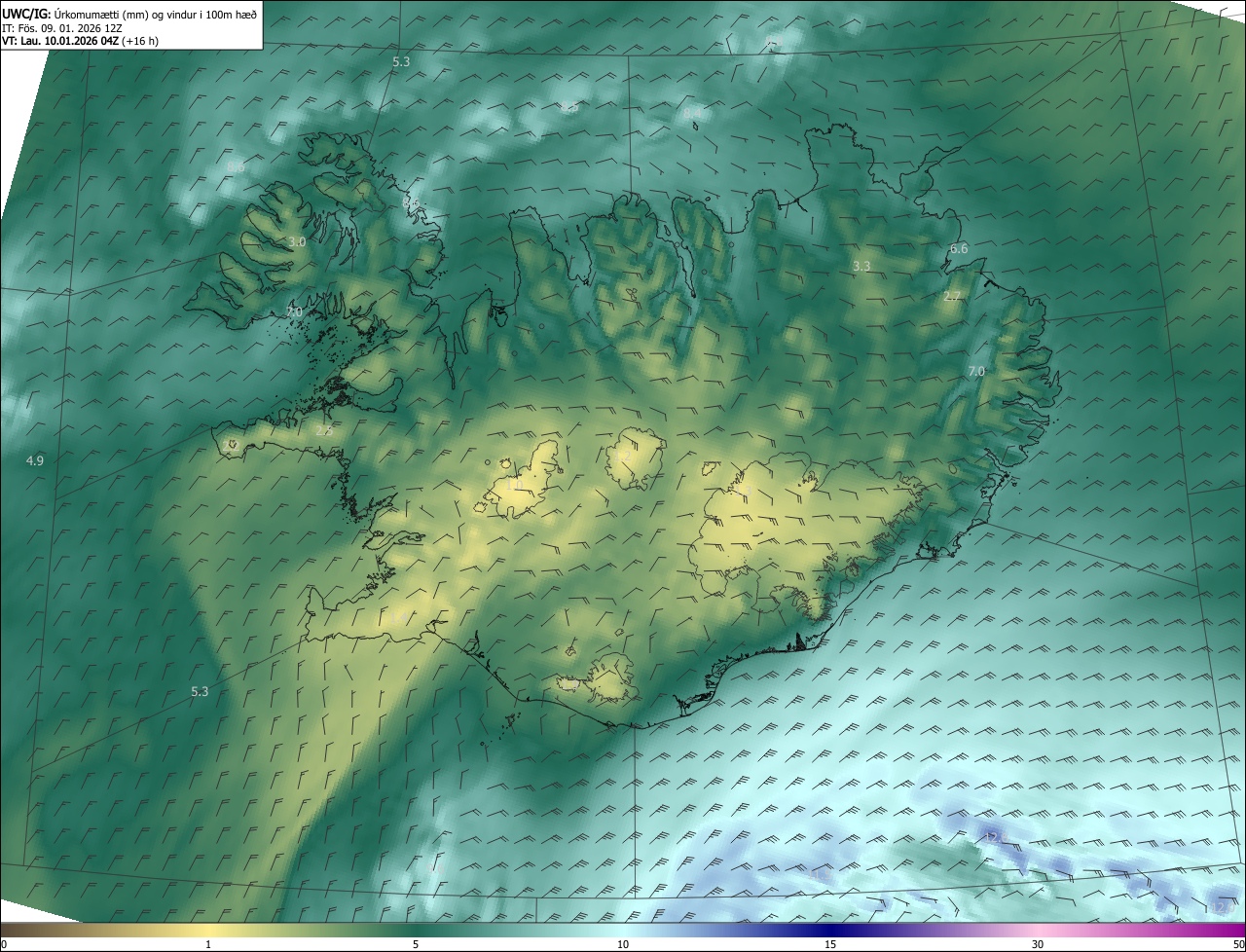Click the "5.3" value label southwest of Reykjanes
1246x952 pixels.
click(200, 691)
